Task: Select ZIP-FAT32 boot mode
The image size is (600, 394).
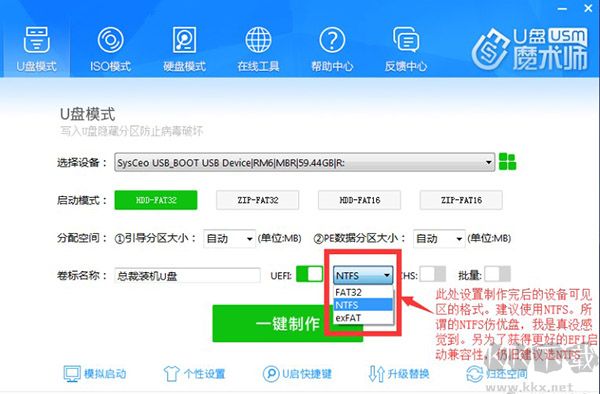Action: (258, 200)
